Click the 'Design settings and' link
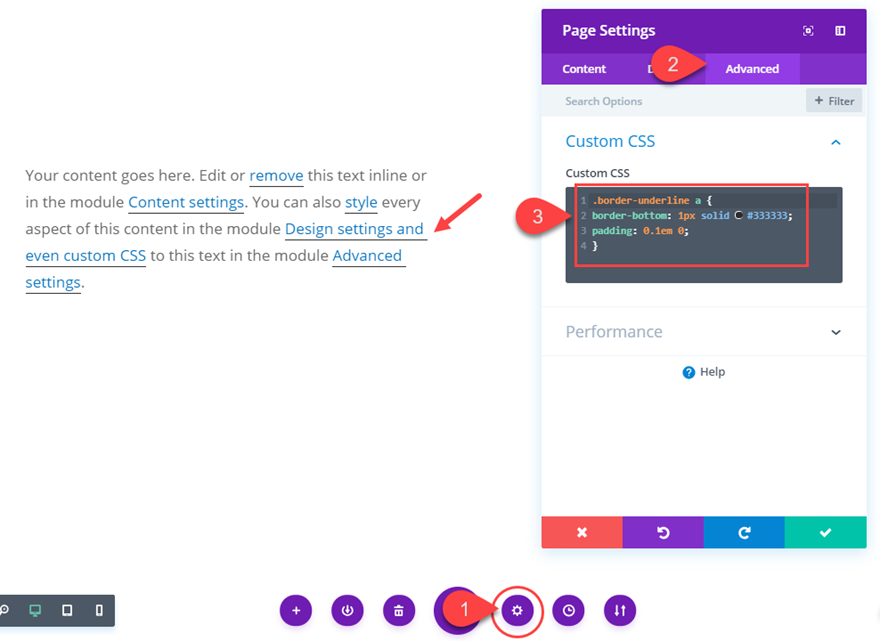Screen dimensions: 880x641 coord(354,229)
